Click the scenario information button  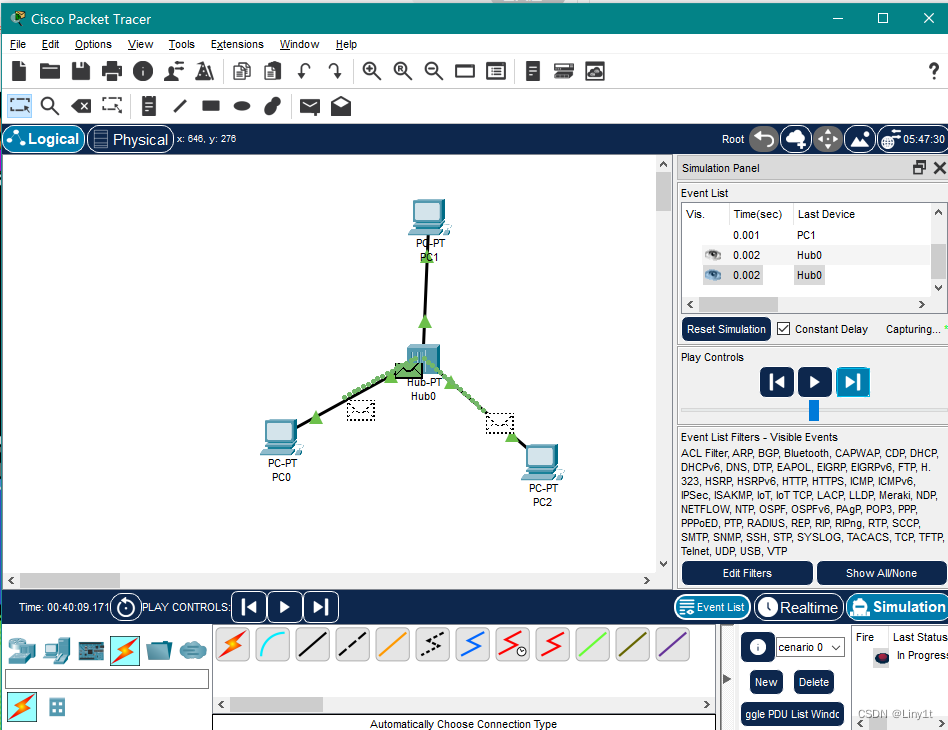(758, 647)
